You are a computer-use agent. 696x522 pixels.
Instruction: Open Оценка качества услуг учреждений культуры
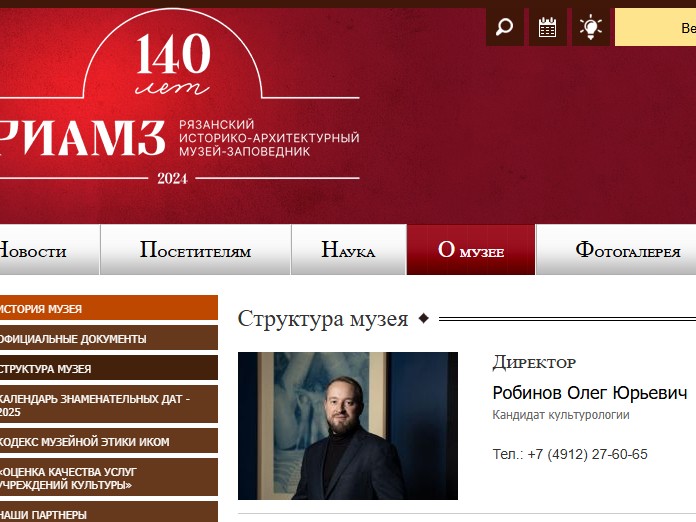point(109,477)
